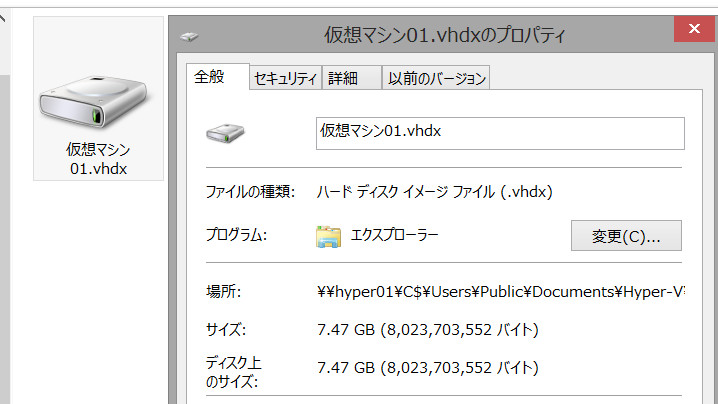Open the 以前のバージョン tab
Screen dimensions: 718x404
437,78
